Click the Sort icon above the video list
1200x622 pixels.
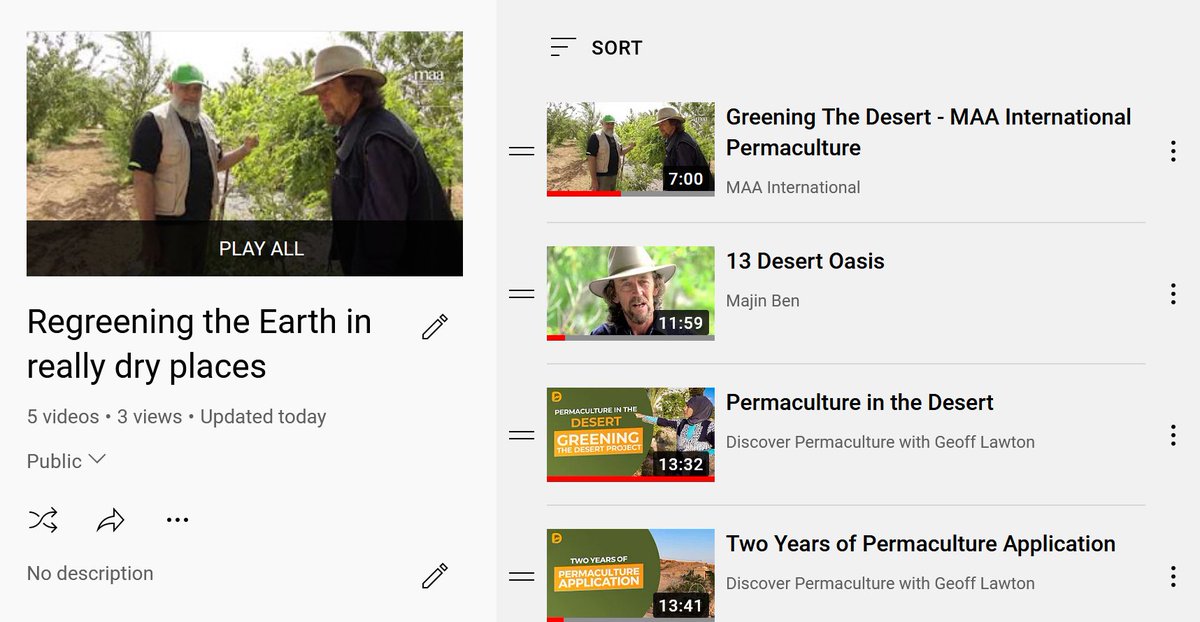pos(563,47)
